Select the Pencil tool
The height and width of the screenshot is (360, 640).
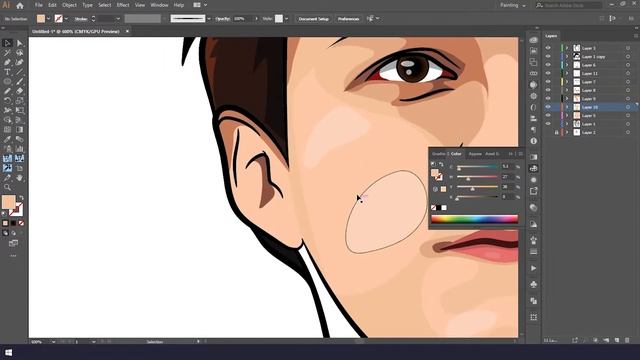coord(7,91)
